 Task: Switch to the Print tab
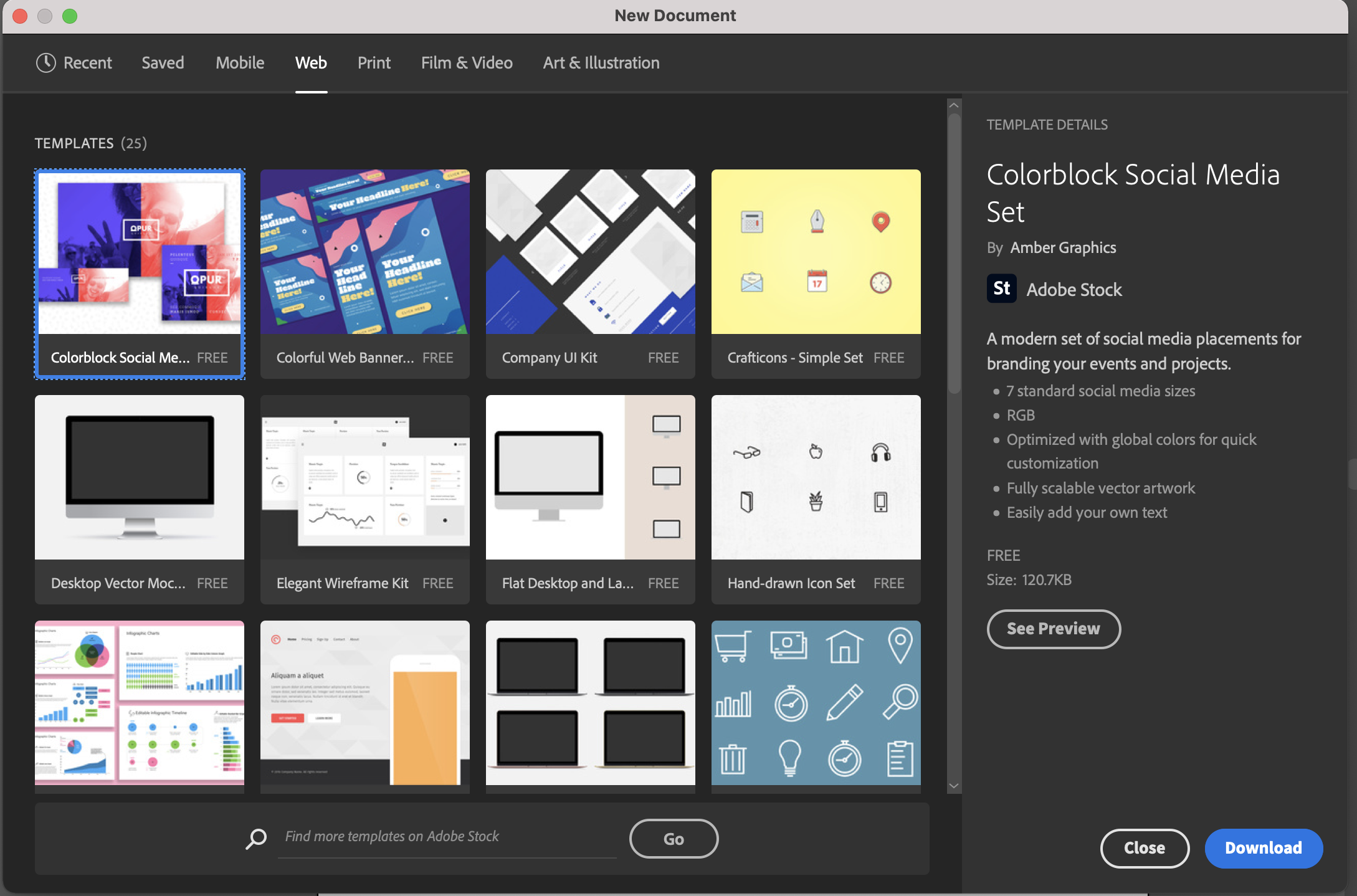[374, 62]
